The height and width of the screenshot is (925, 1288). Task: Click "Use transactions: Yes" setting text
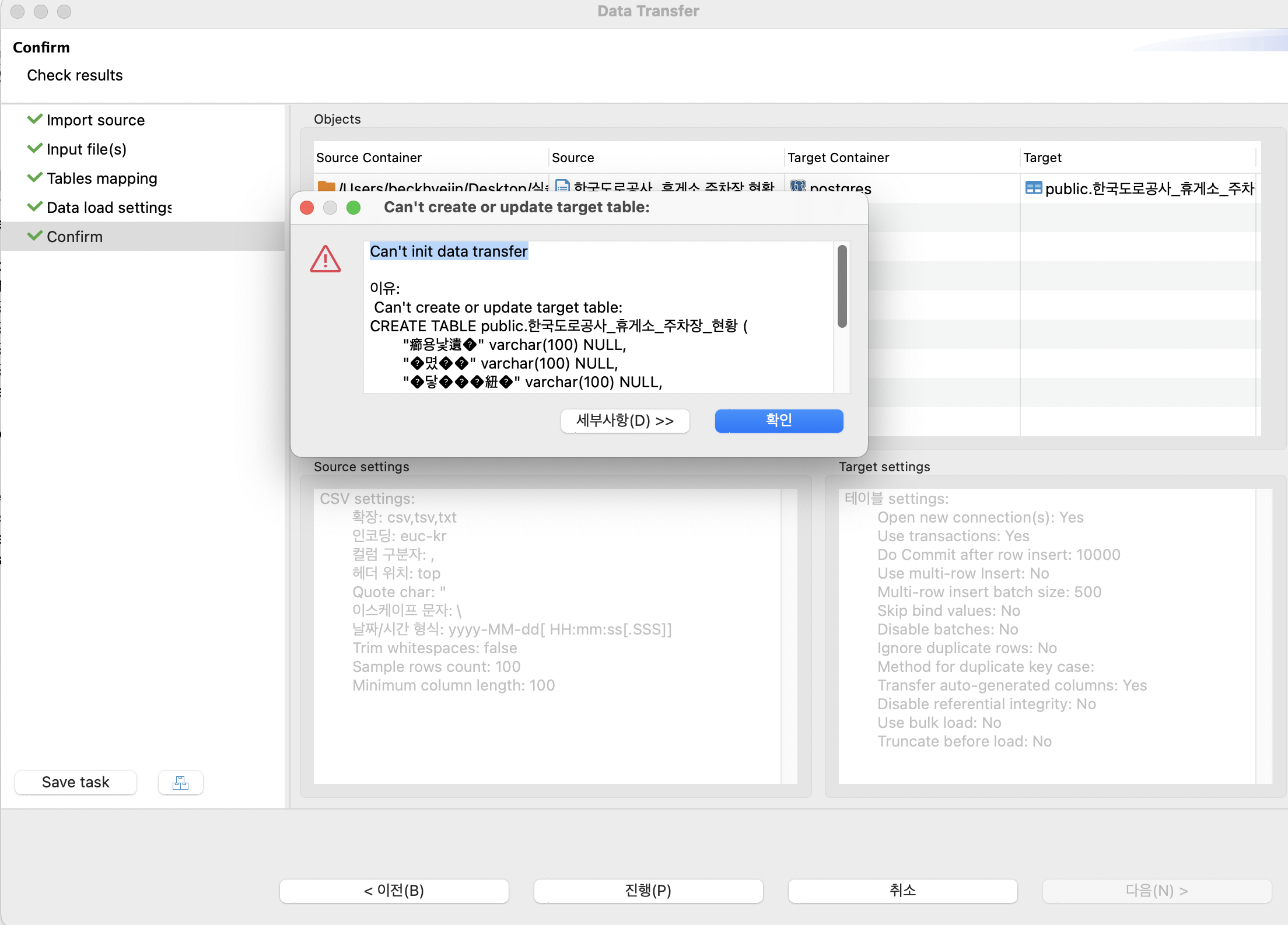(953, 536)
